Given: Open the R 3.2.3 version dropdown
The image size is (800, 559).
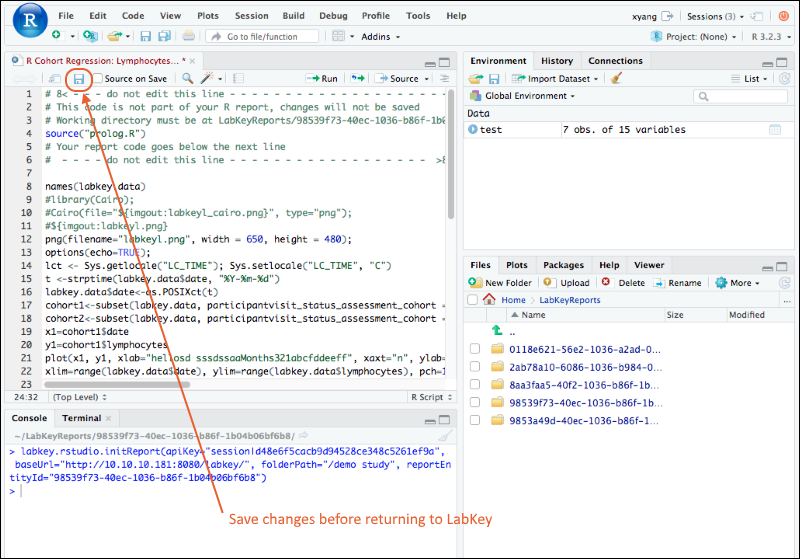Looking at the screenshot, I should pyautogui.click(x=771, y=37).
